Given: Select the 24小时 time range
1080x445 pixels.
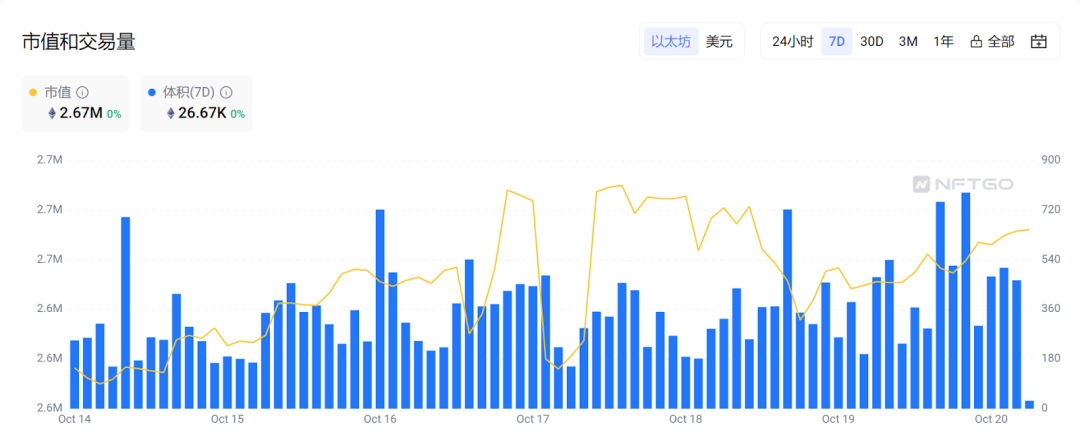Looking at the screenshot, I should [792, 41].
